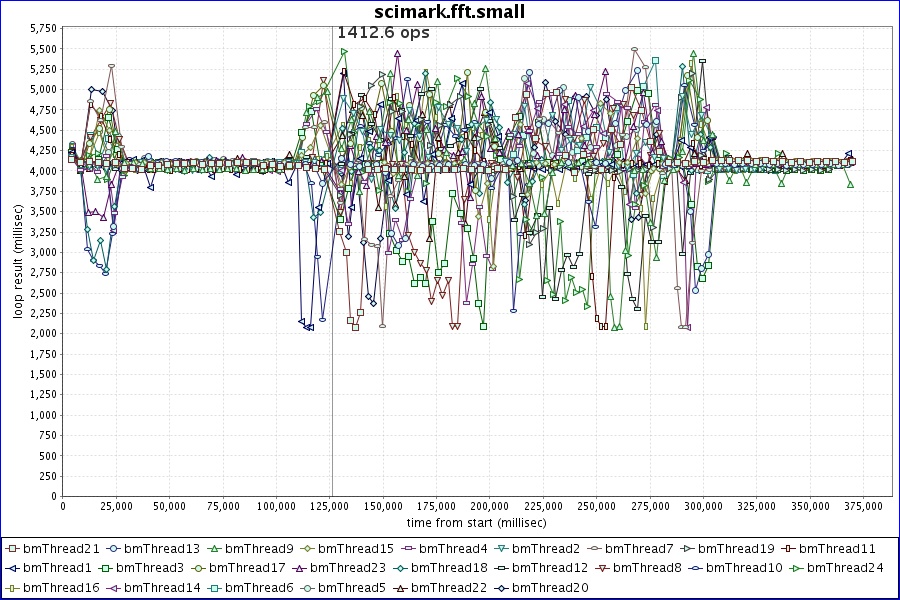Click the scimark.fft.small chart title

[449, 11]
